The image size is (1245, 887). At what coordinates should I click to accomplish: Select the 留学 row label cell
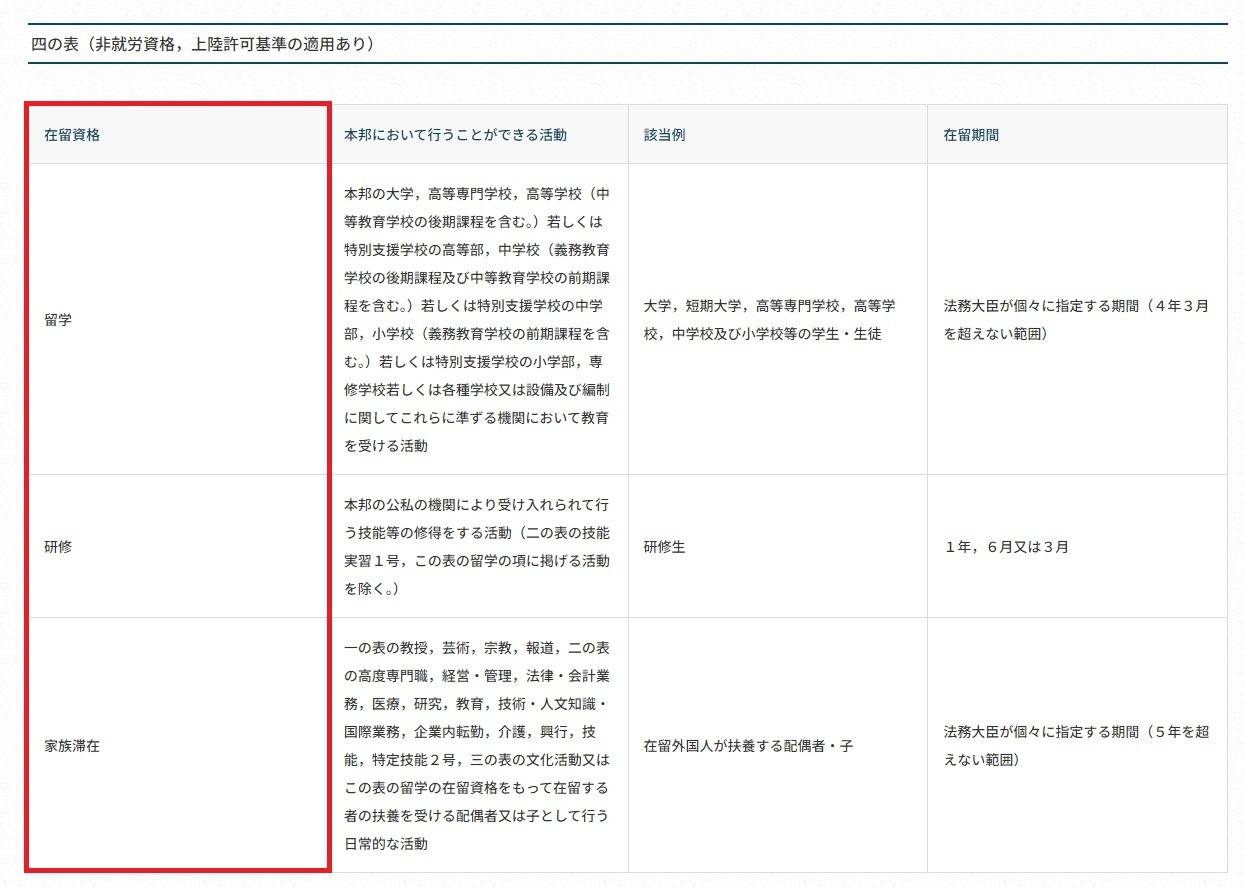[58, 320]
